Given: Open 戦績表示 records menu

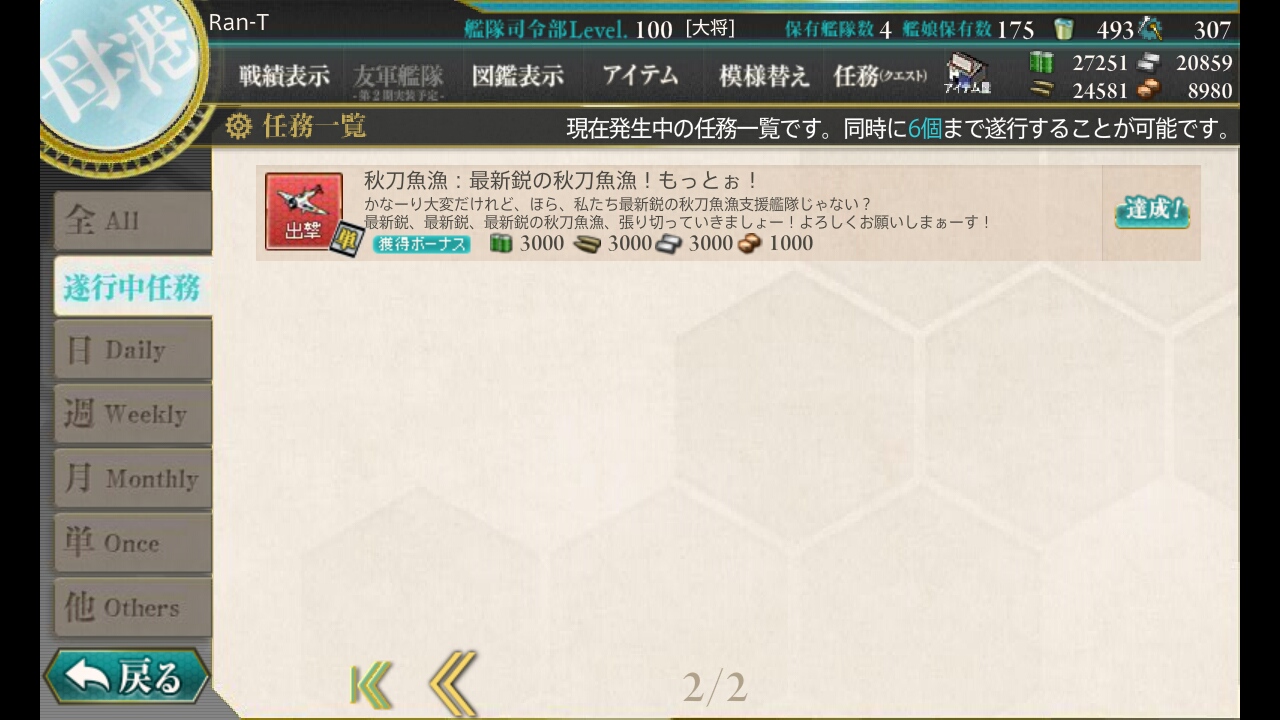Looking at the screenshot, I should (x=284, y=76).
